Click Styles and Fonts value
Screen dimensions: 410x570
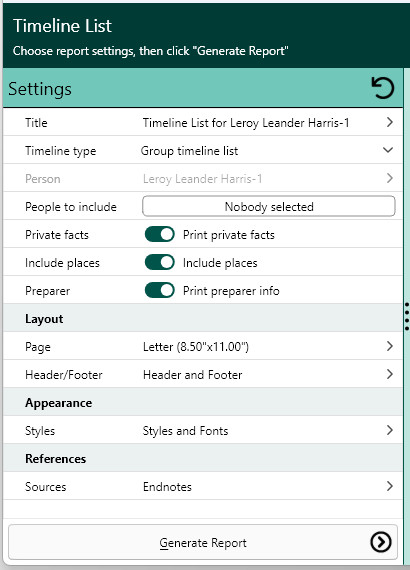[x=185, y=431]
